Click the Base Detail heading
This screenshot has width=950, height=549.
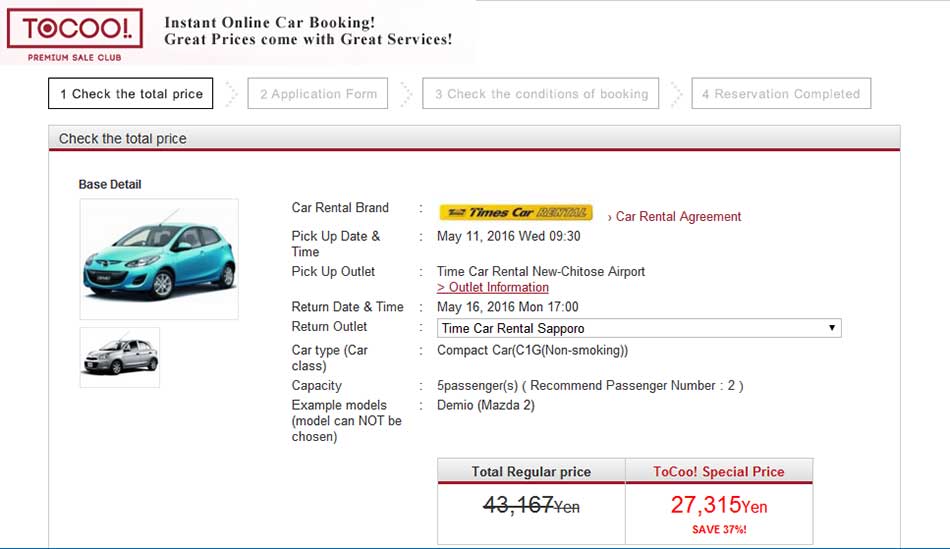[110, 184]
